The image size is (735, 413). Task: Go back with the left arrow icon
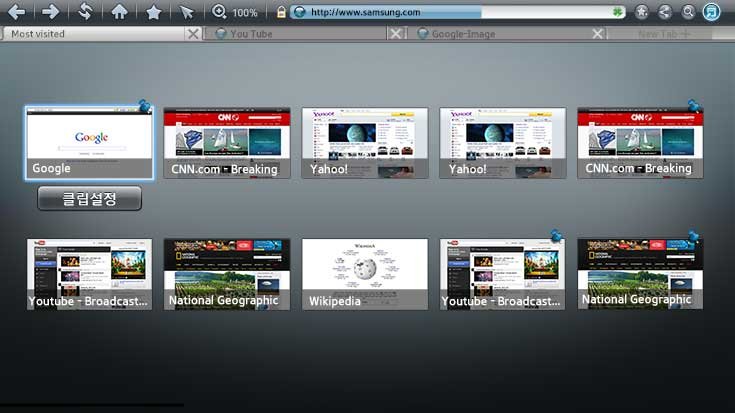[x=16, y=12]
